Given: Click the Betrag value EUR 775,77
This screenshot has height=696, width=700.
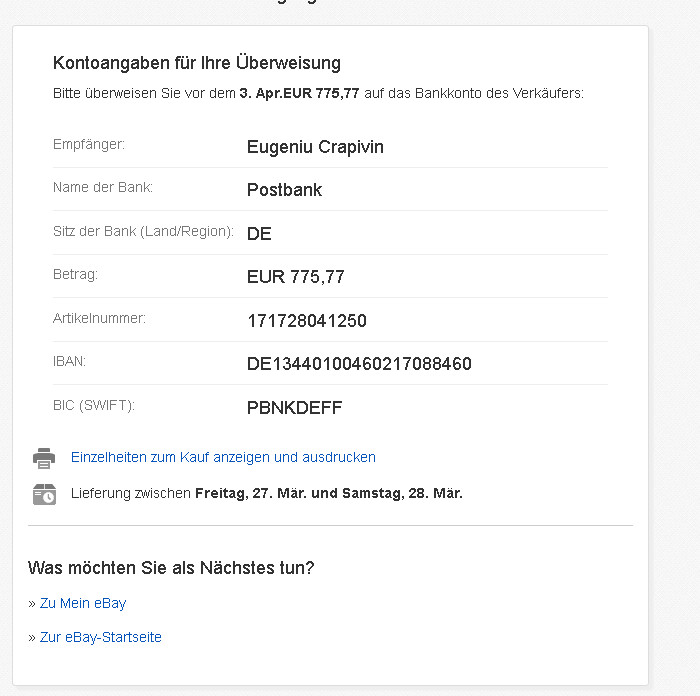Looking at the screenshot, I should pyautogui.click(x=295, y=277).
